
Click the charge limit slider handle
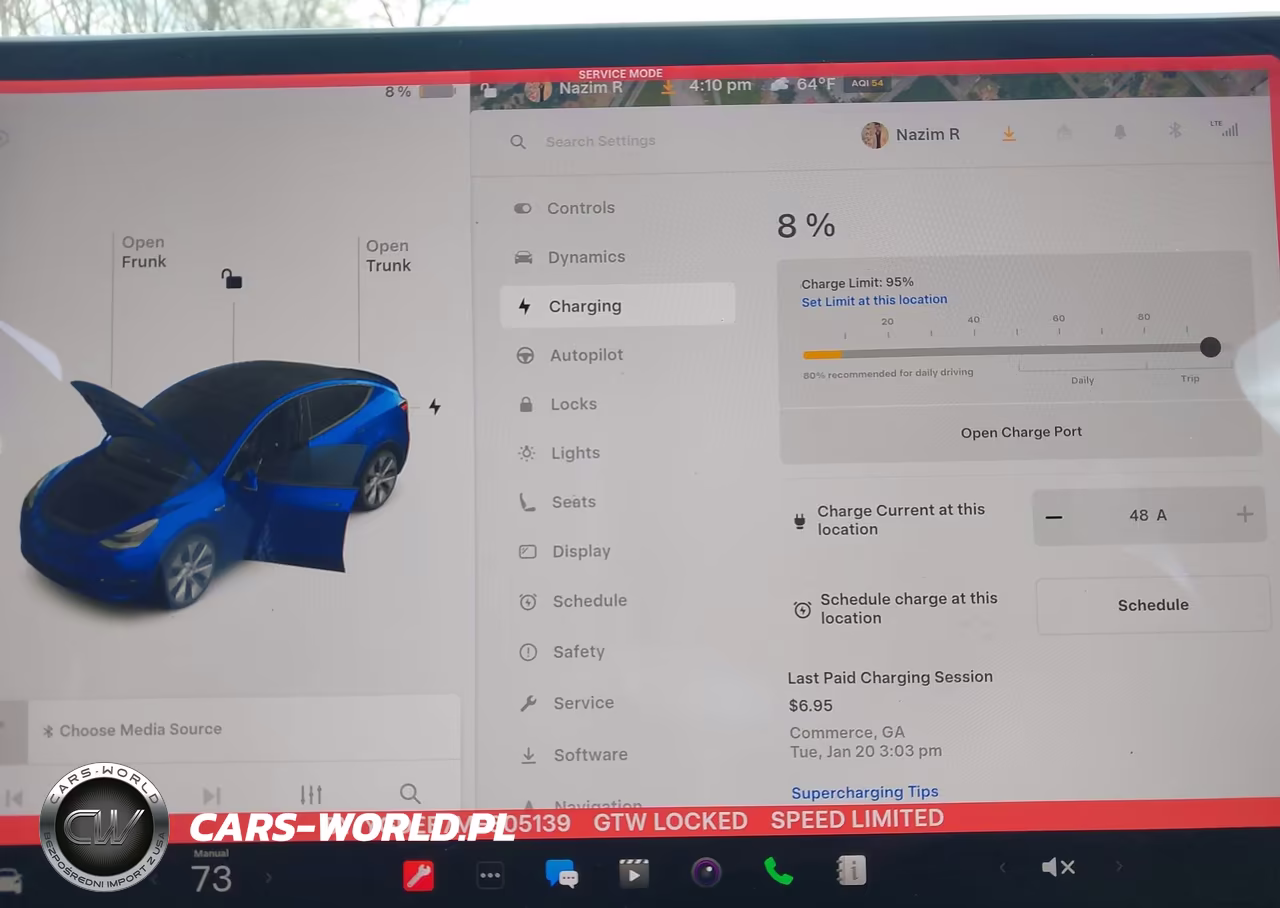(1210, 347)
